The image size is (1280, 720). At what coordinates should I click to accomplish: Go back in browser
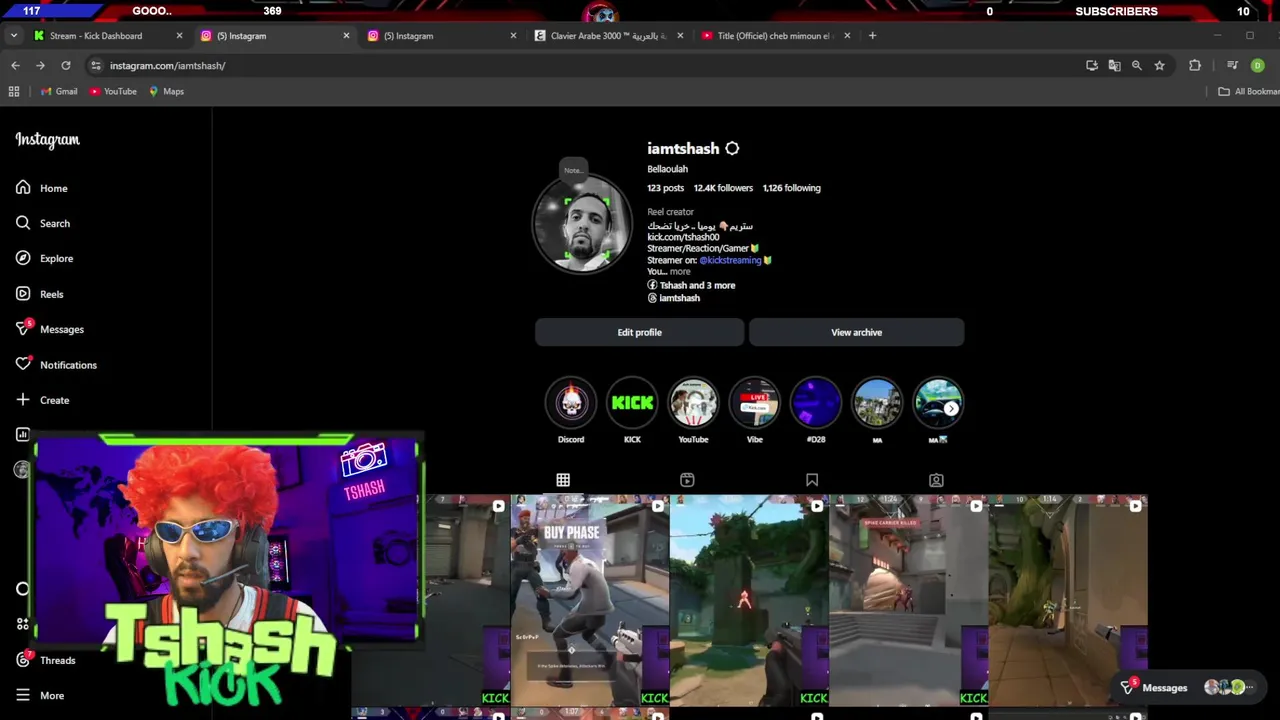[x=15, y=65]
